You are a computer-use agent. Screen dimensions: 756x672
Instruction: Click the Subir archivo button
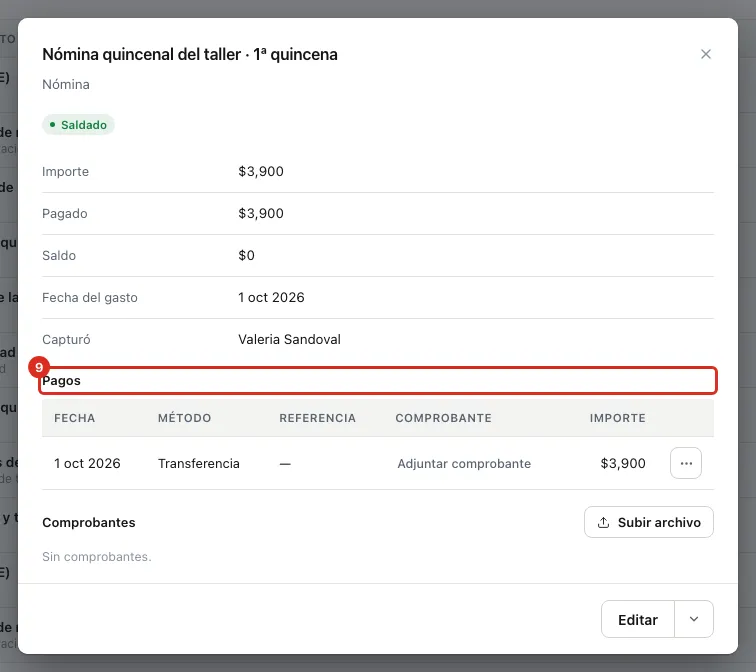coord(648,522)
